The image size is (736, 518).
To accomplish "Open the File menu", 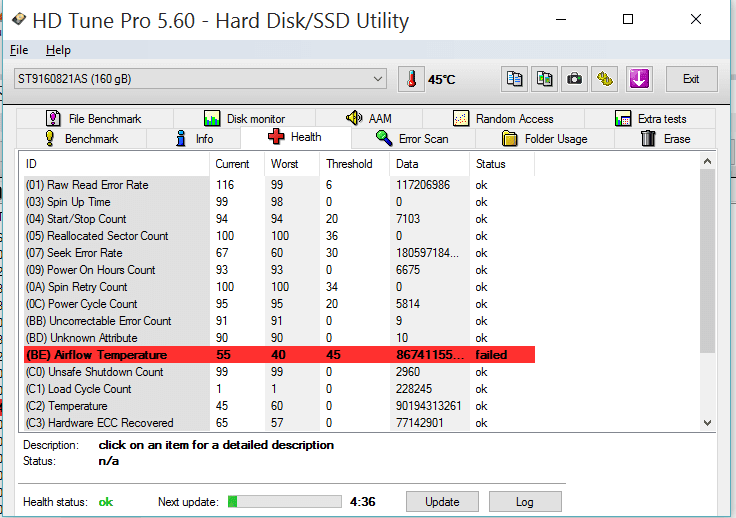I will coord(19,50).
